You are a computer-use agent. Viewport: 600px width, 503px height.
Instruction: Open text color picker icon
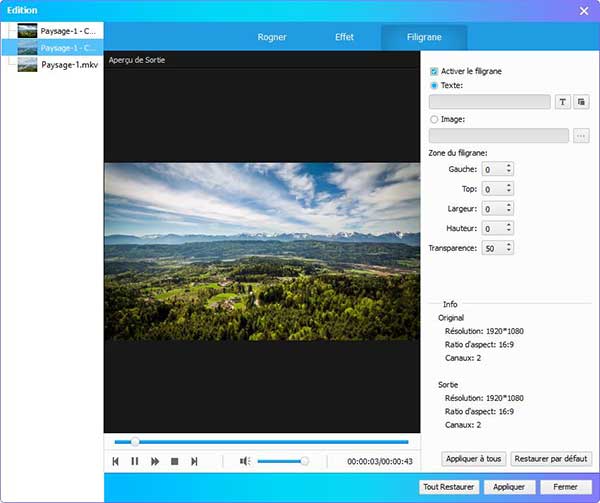click(582, 102)
